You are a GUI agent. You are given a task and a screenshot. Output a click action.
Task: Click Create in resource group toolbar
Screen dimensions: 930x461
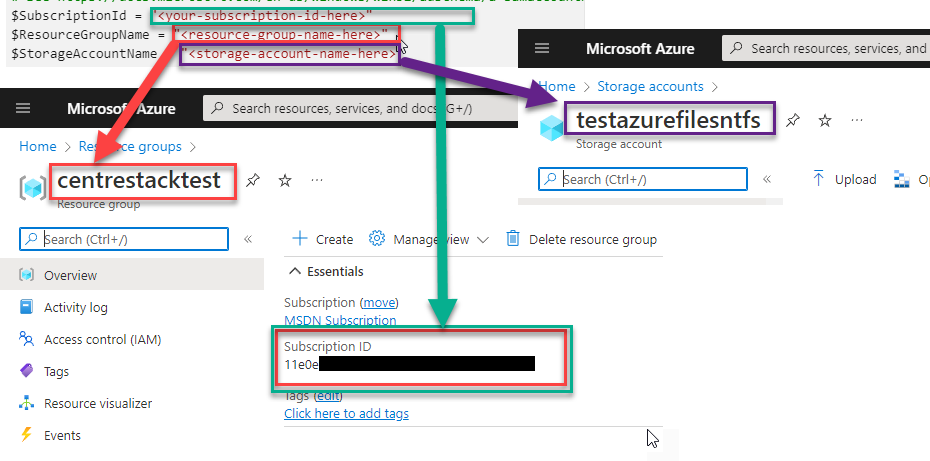(x=323, y=240)
